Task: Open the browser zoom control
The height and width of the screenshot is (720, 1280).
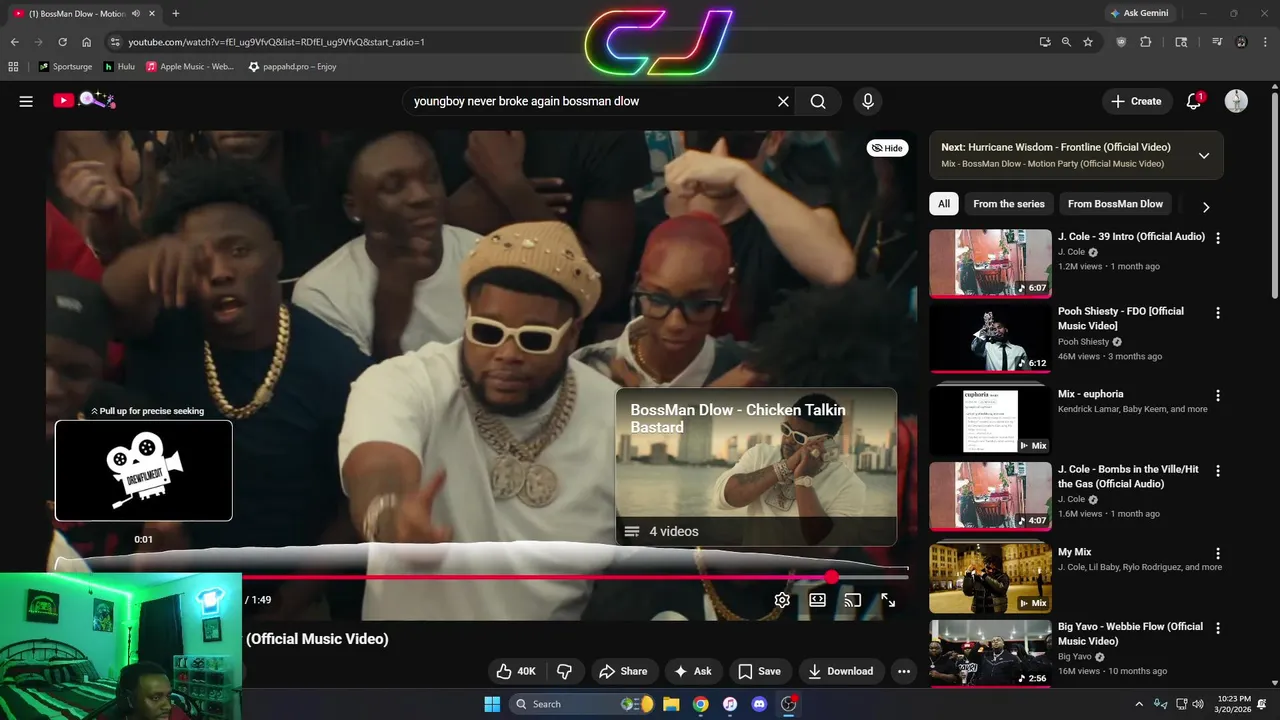Action: coord(1066,42)
